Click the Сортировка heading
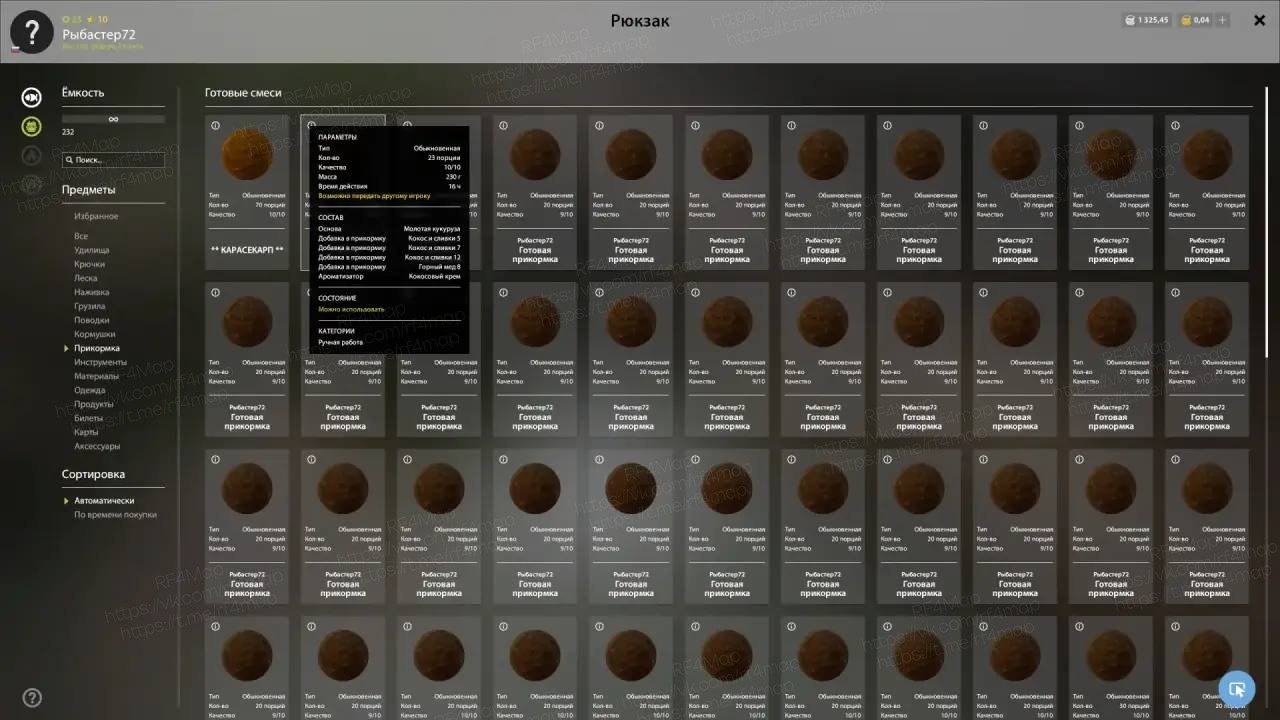This screenshot has width=1280, height=720. tap(93, 474)
